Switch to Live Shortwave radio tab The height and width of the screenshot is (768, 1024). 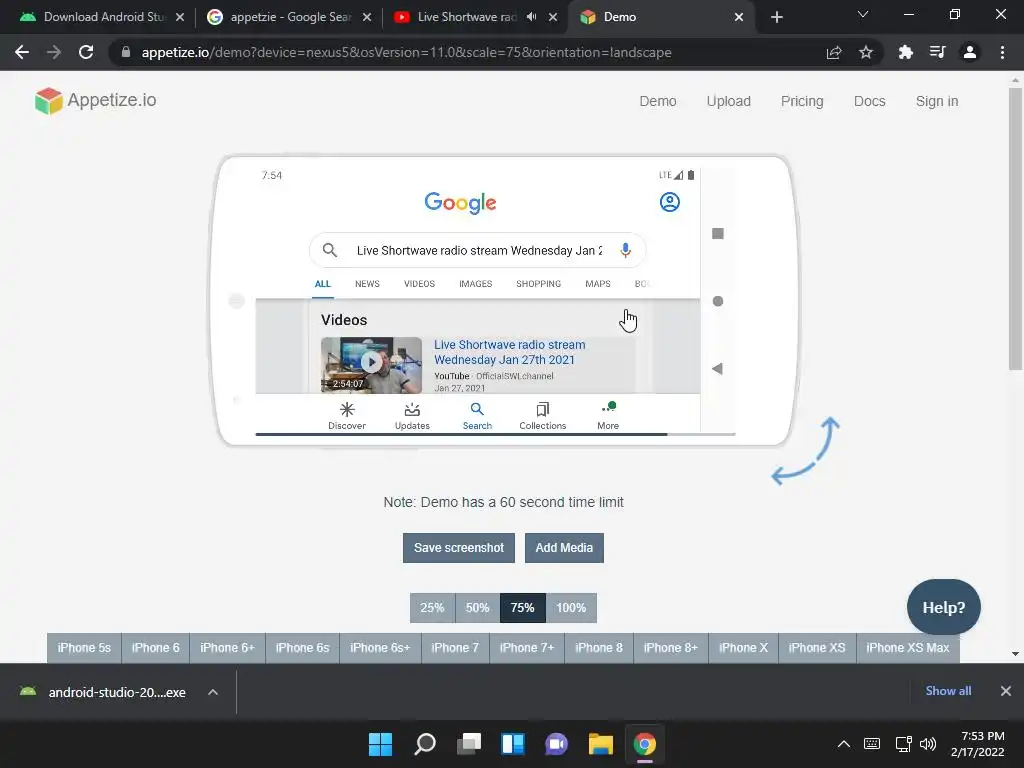point(475,17)
